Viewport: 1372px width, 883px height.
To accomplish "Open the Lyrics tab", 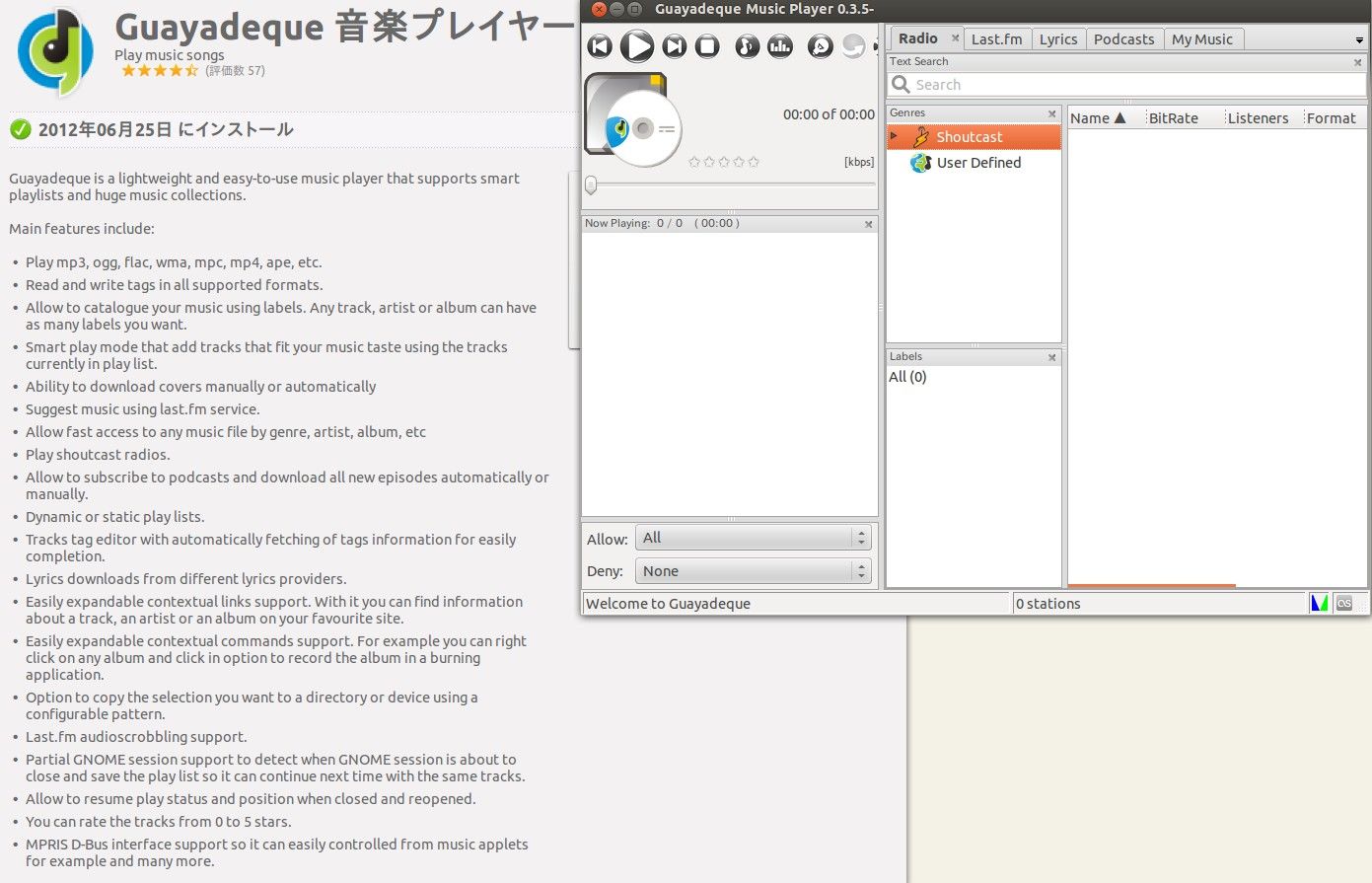I will click(x=1058, y=39).
